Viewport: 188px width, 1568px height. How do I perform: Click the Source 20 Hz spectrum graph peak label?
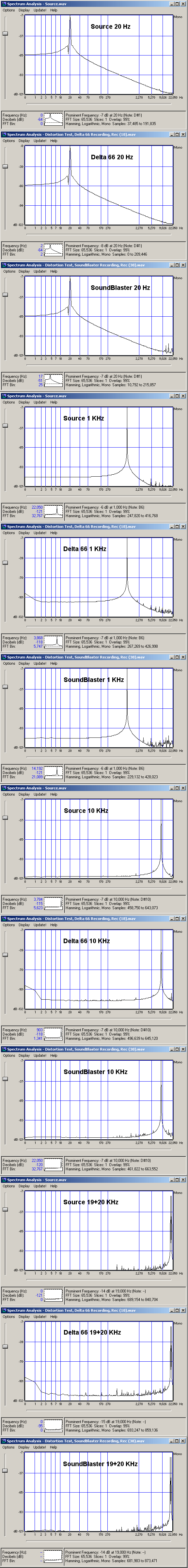coord(110,27)
